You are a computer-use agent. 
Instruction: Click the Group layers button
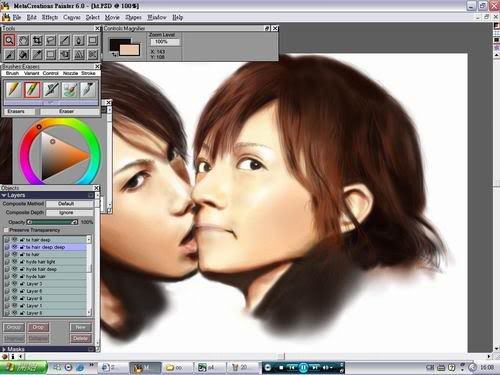coord(14,327)
